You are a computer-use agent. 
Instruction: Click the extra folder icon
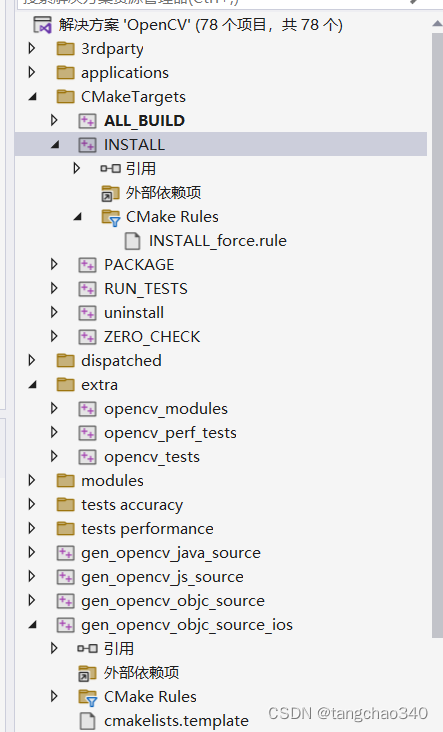click(65, 385)
